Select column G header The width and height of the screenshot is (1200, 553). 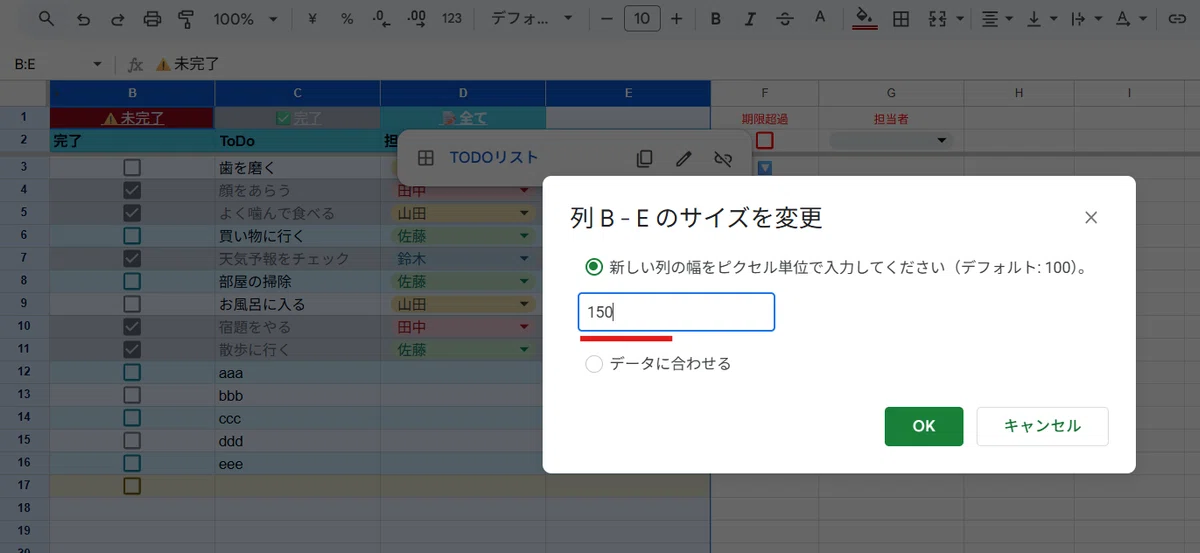click(889, 93)
